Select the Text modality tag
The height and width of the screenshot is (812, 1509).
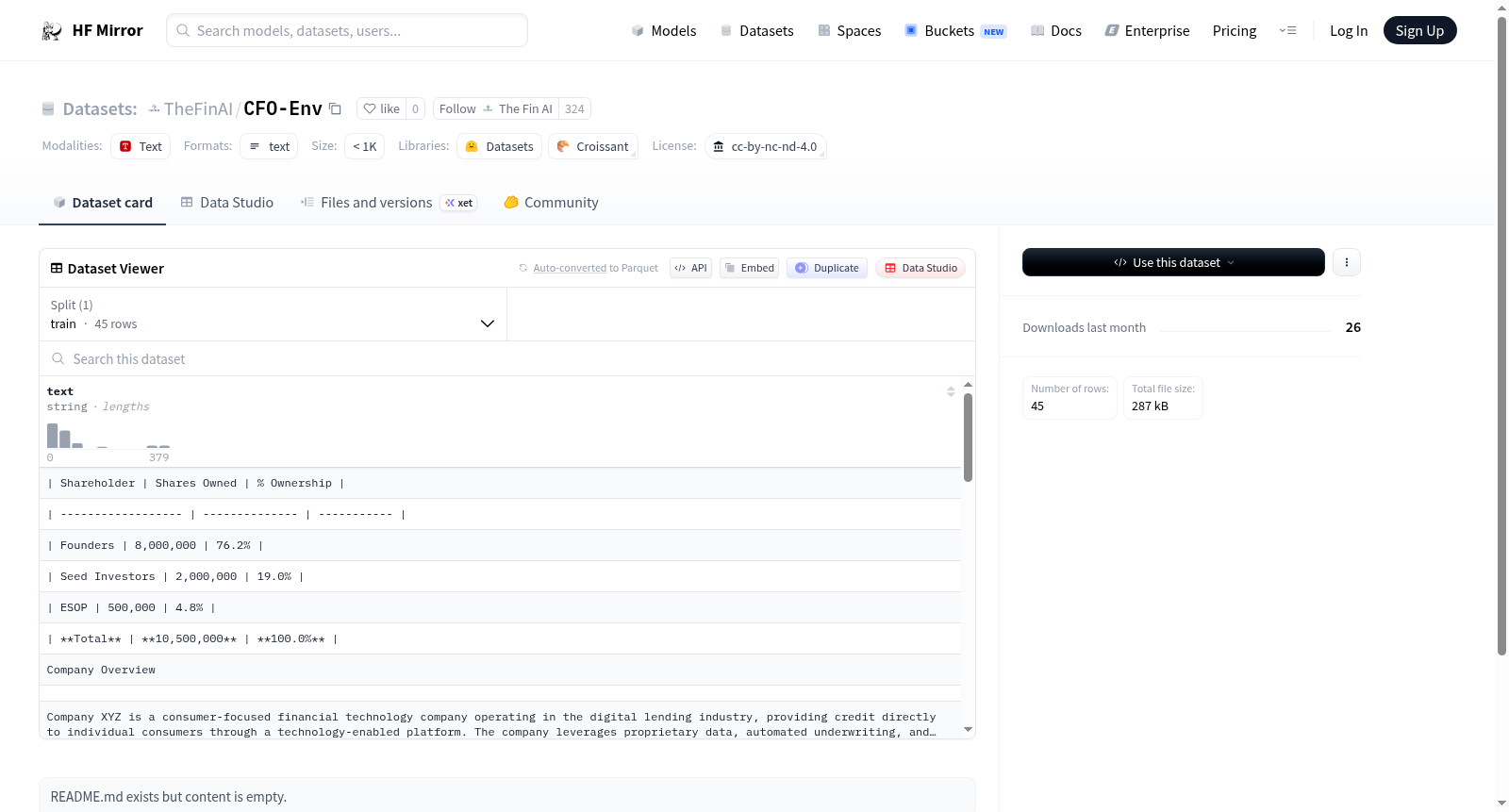tap(141, 146)
